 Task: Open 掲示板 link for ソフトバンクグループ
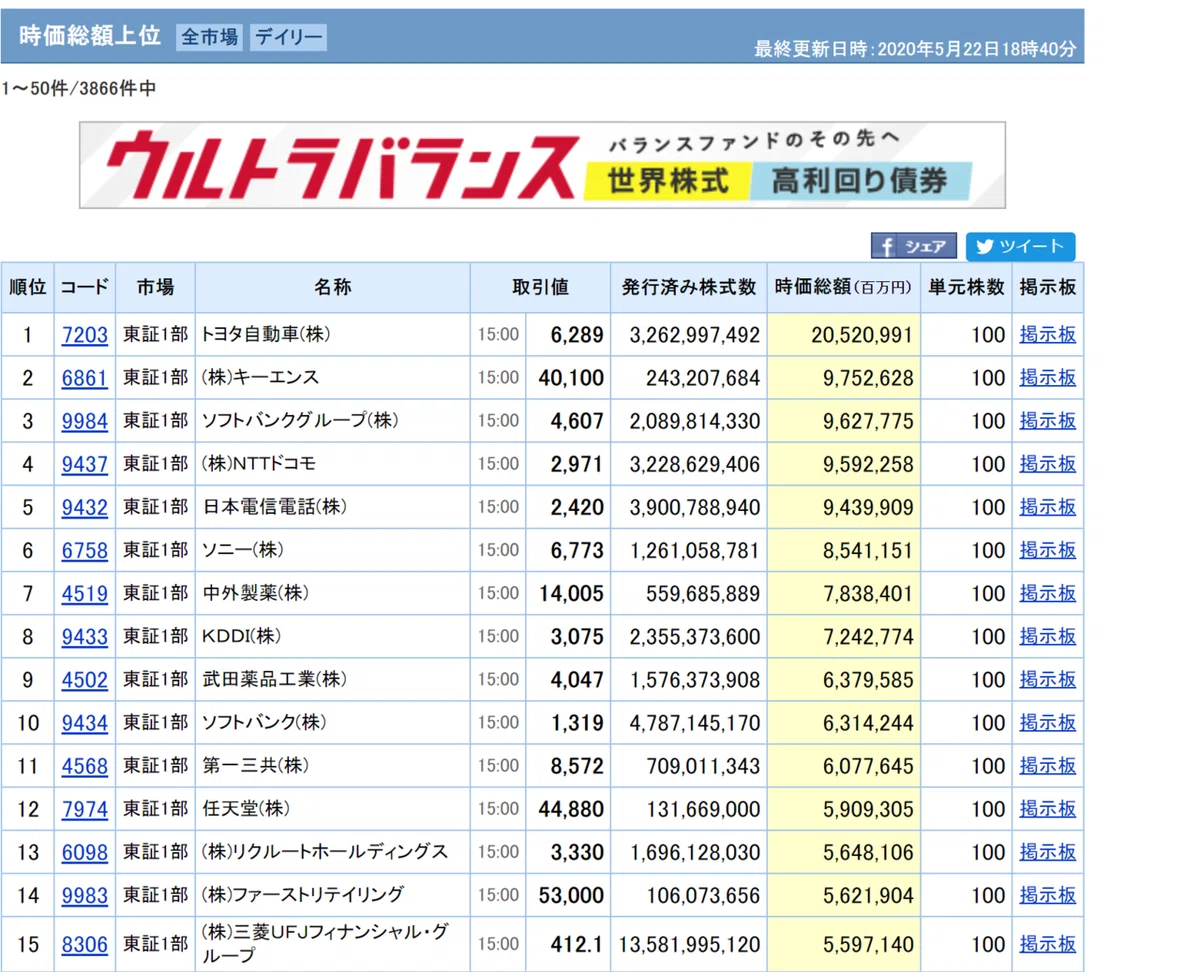tap(1048, 421)
